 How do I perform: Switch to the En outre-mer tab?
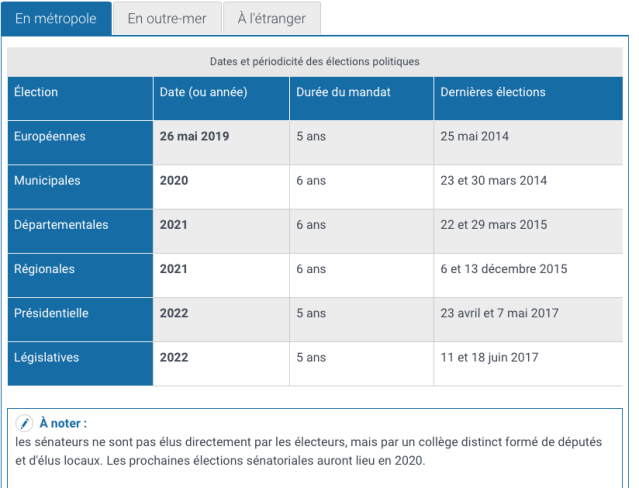pyautogui.click(x=166, y=19)
